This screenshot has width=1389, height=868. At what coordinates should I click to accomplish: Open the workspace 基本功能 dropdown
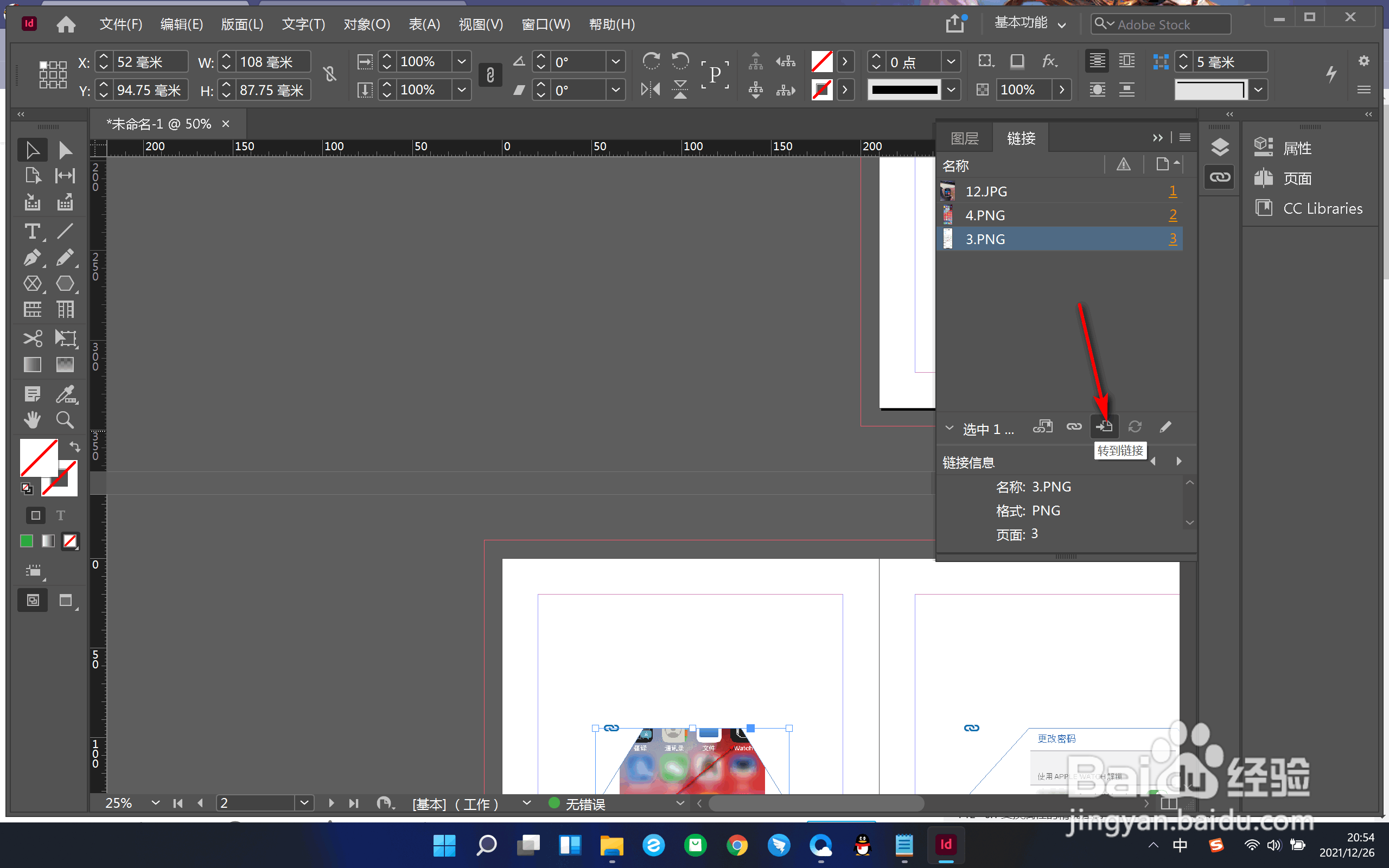[x=1030, y=23]
